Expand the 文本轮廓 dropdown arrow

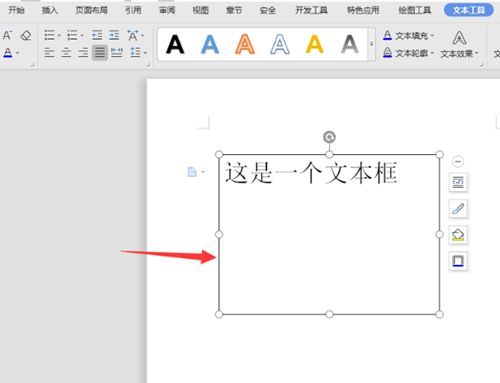[x=432, y=53]
